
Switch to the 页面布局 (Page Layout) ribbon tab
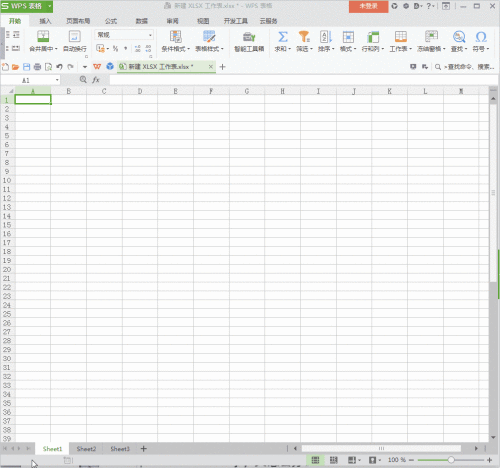point(78,21)
